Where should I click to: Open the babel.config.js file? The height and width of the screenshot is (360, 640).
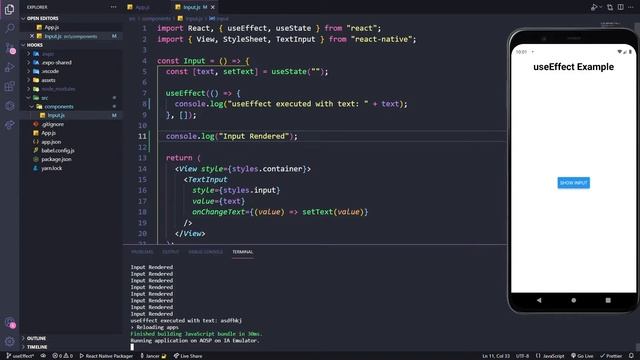pyautogui.click(x=58, y=151)
